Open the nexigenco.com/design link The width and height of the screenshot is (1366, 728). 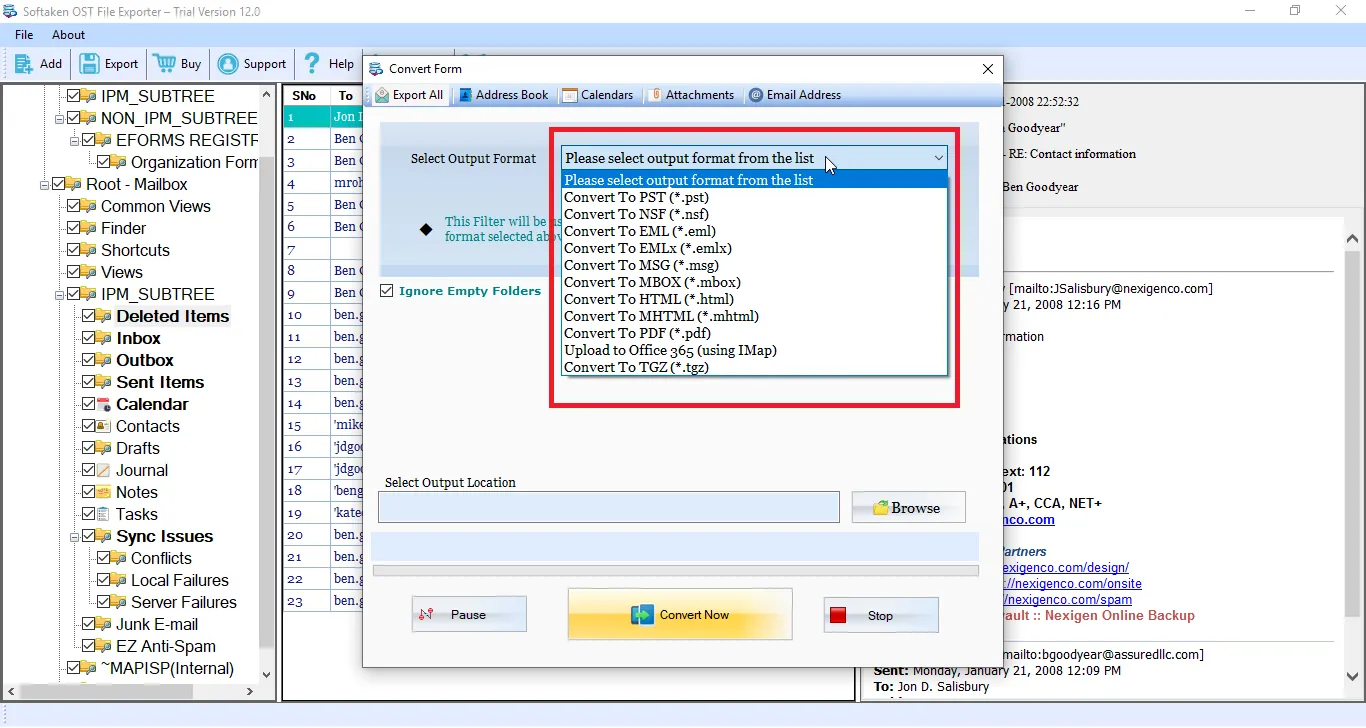(x=1065, y=568)
